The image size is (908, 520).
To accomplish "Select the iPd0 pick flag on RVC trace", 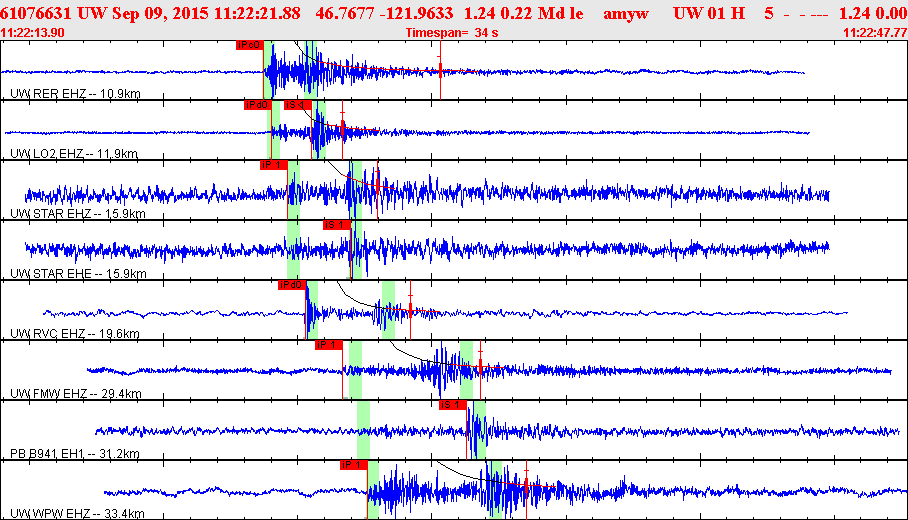I will 291,285.
